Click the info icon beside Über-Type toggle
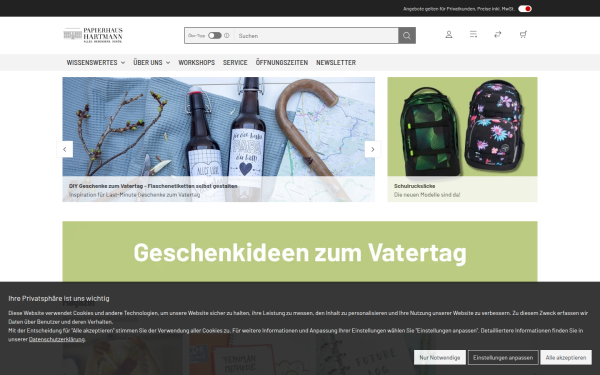Viewport: 600px width, 375px height. [x=227, y=36]
